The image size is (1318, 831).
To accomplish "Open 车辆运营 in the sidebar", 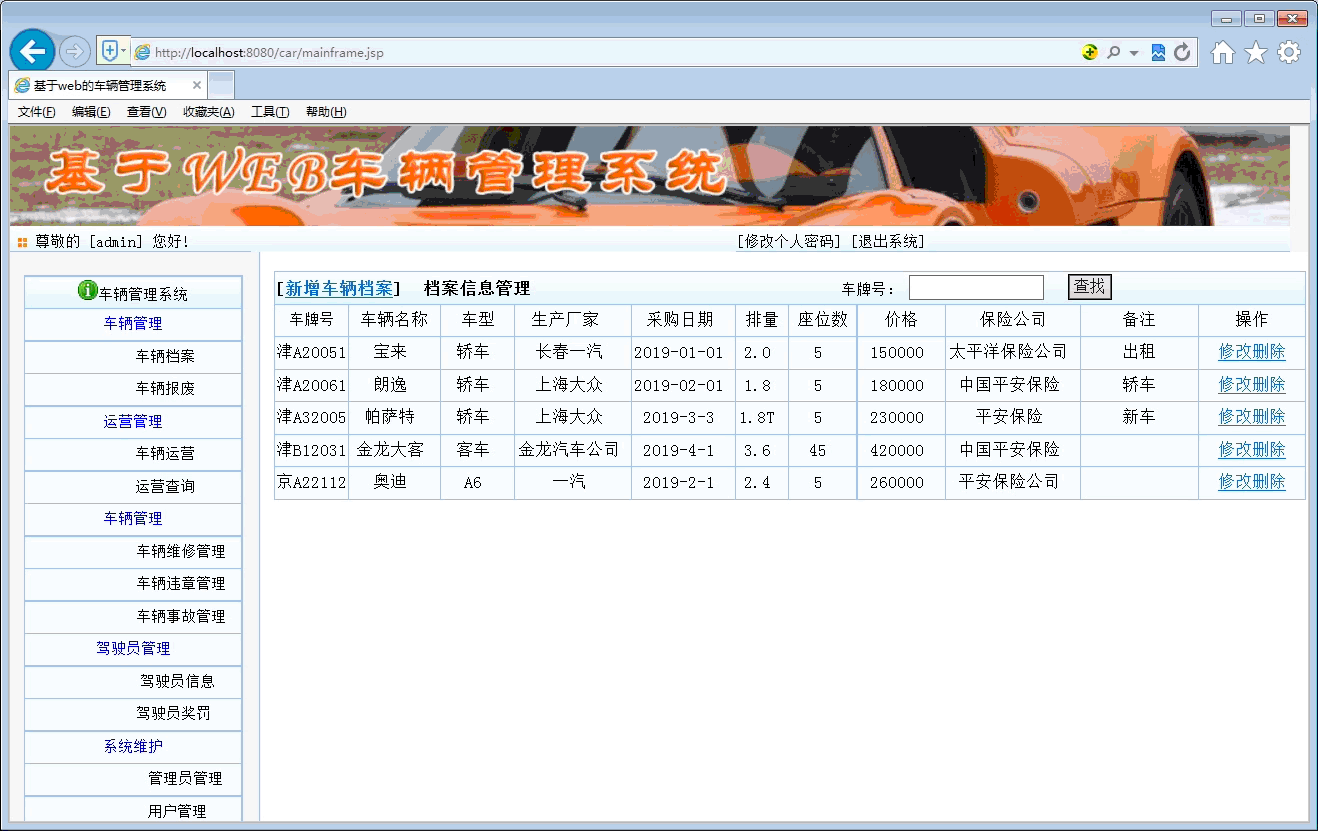I will (x=165, y=453).
